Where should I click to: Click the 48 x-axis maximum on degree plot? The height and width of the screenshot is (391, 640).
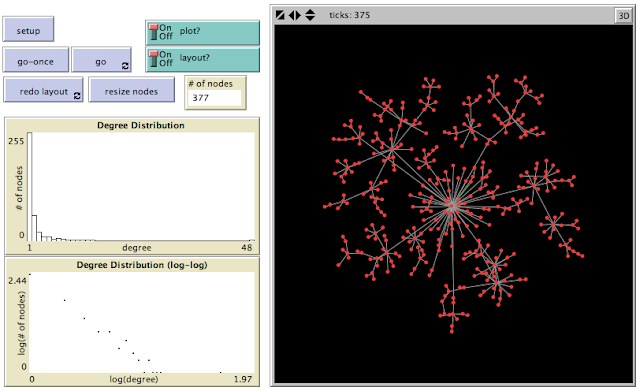pyautogui.click(x=247, y=247)
